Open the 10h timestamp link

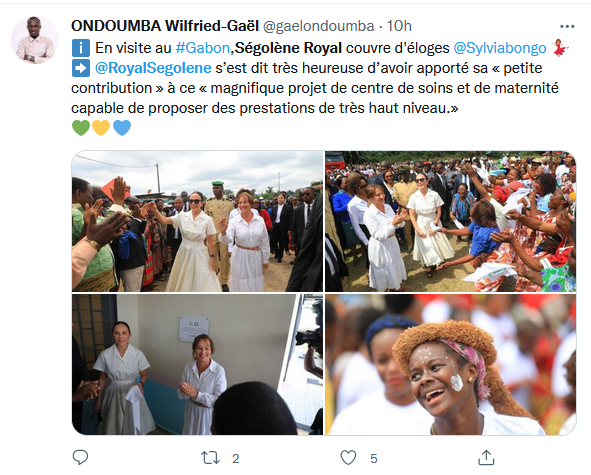[399, 26]
